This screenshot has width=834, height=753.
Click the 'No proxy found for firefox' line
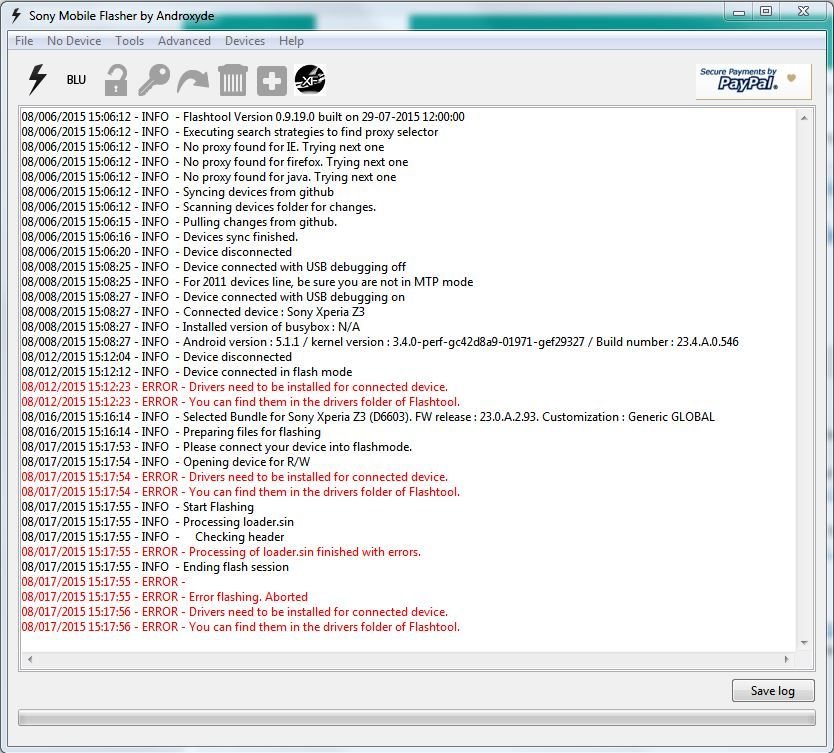click(x=215, y=162)
